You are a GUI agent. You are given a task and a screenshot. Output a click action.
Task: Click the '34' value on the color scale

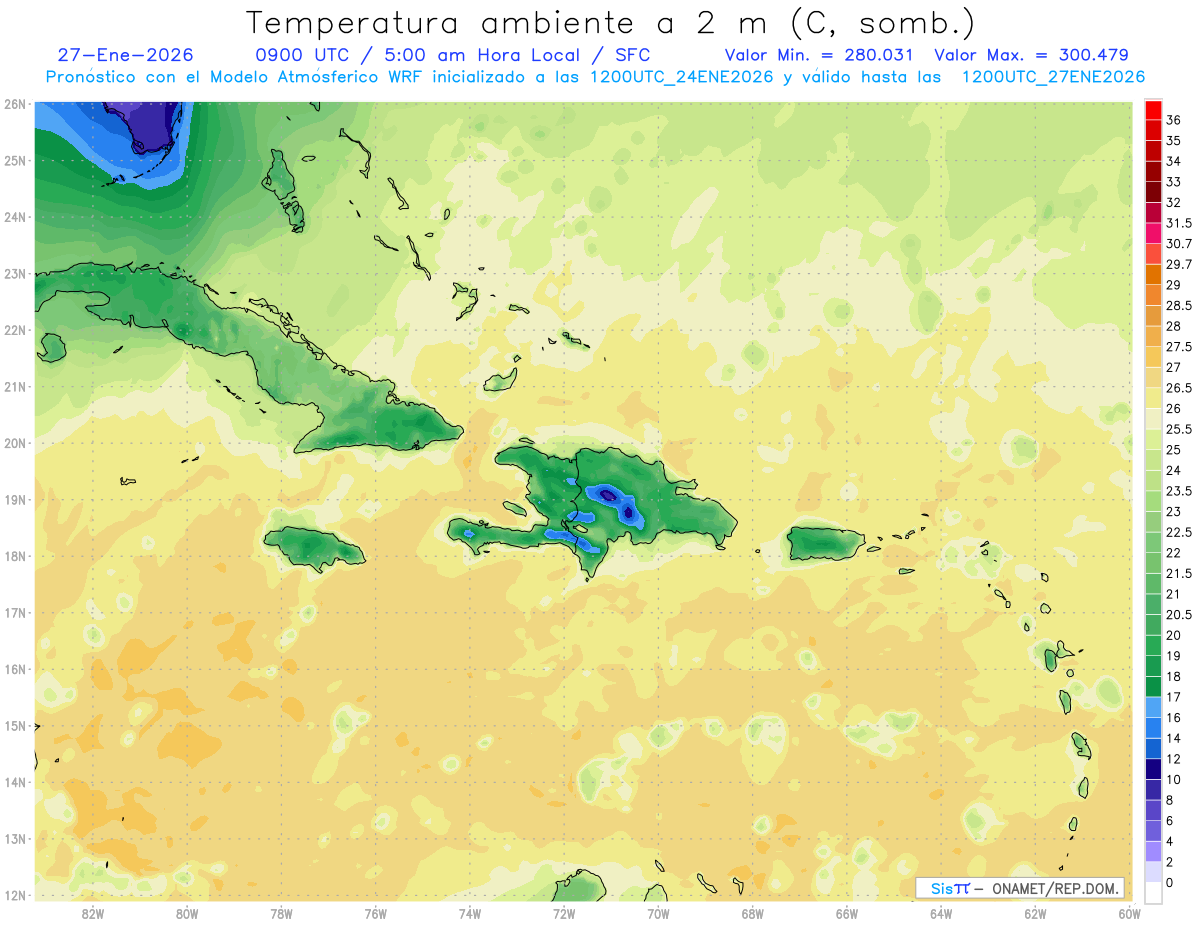pyautogui.click(x=1173, y=161)
